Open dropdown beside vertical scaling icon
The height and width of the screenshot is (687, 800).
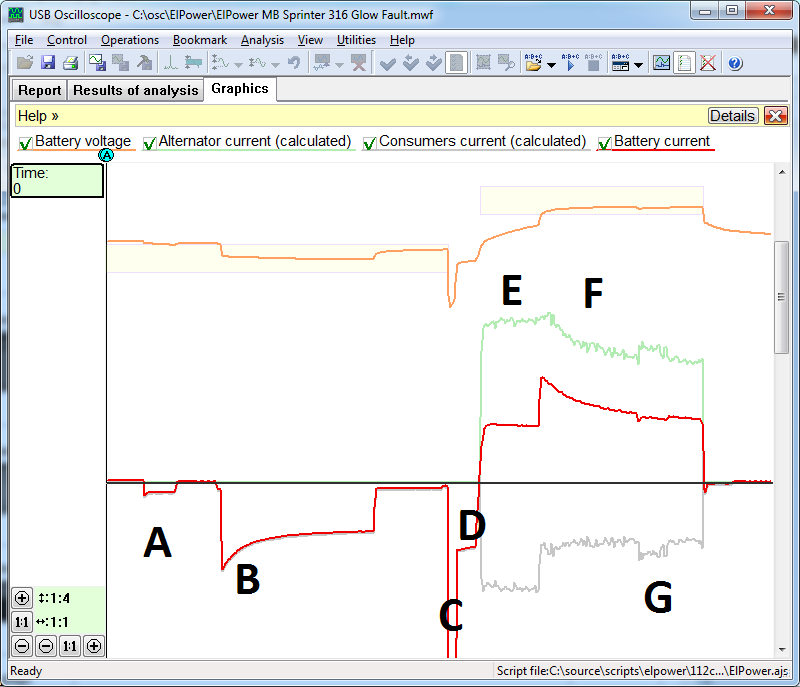coord(238,65)
